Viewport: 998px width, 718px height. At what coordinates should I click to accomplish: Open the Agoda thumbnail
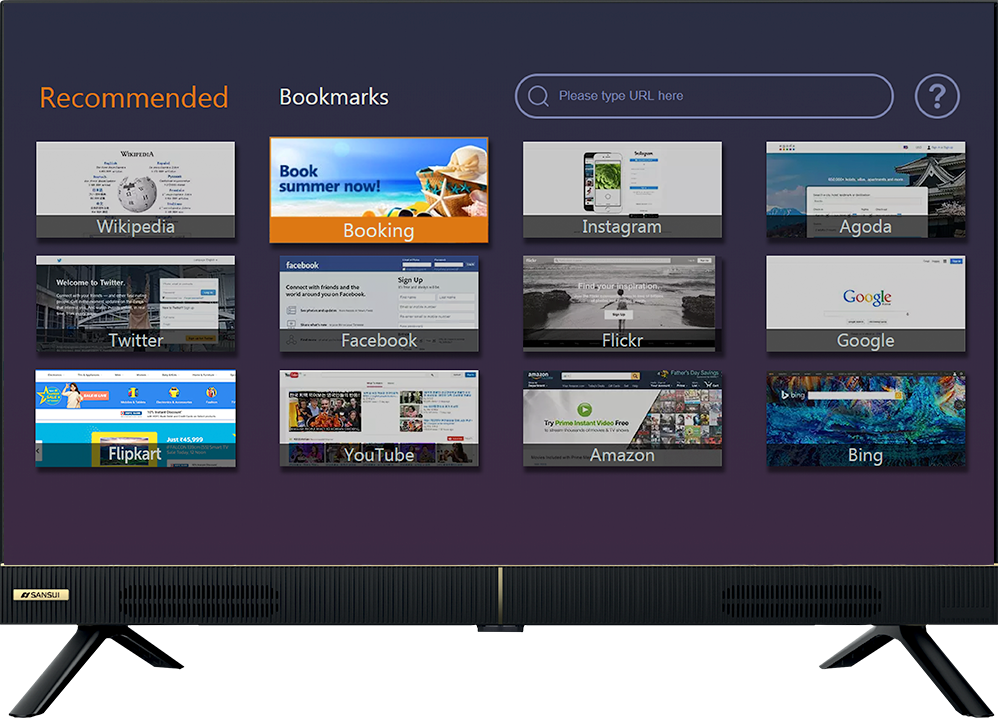(x=866, y=190)
